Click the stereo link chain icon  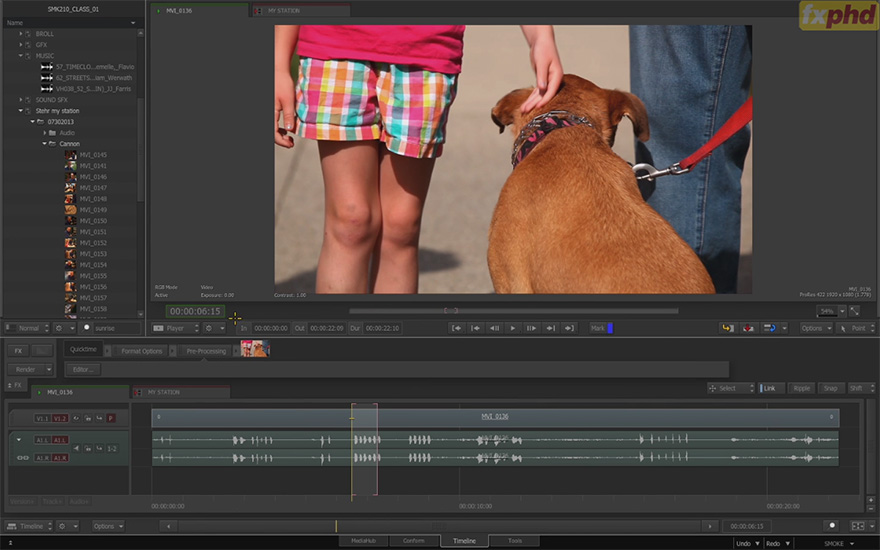[22, 458]
